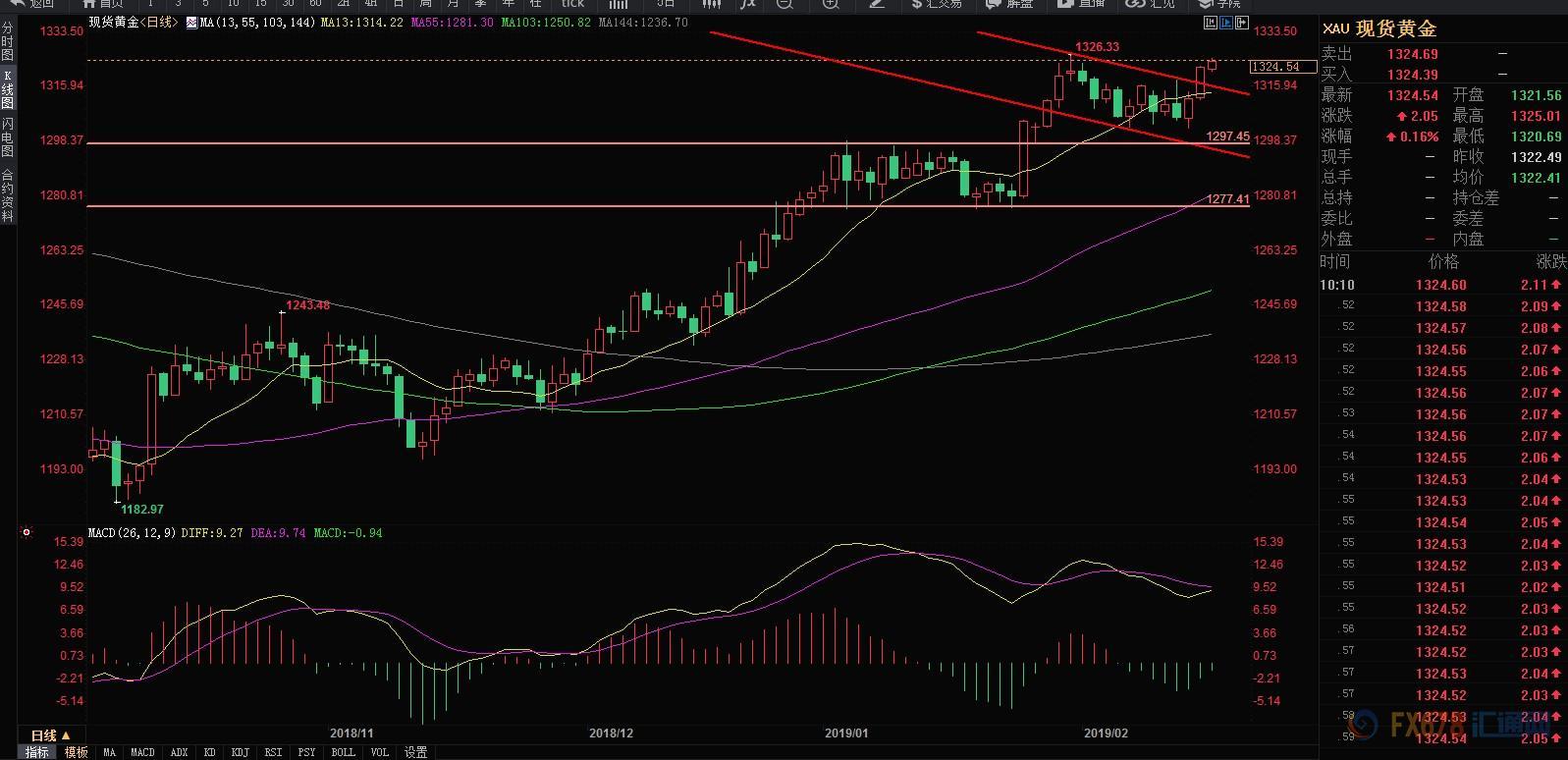This screenshot has height=760, width=1568.
Task: Click the 1243.48 peak label
Action: tap(307, 305)
